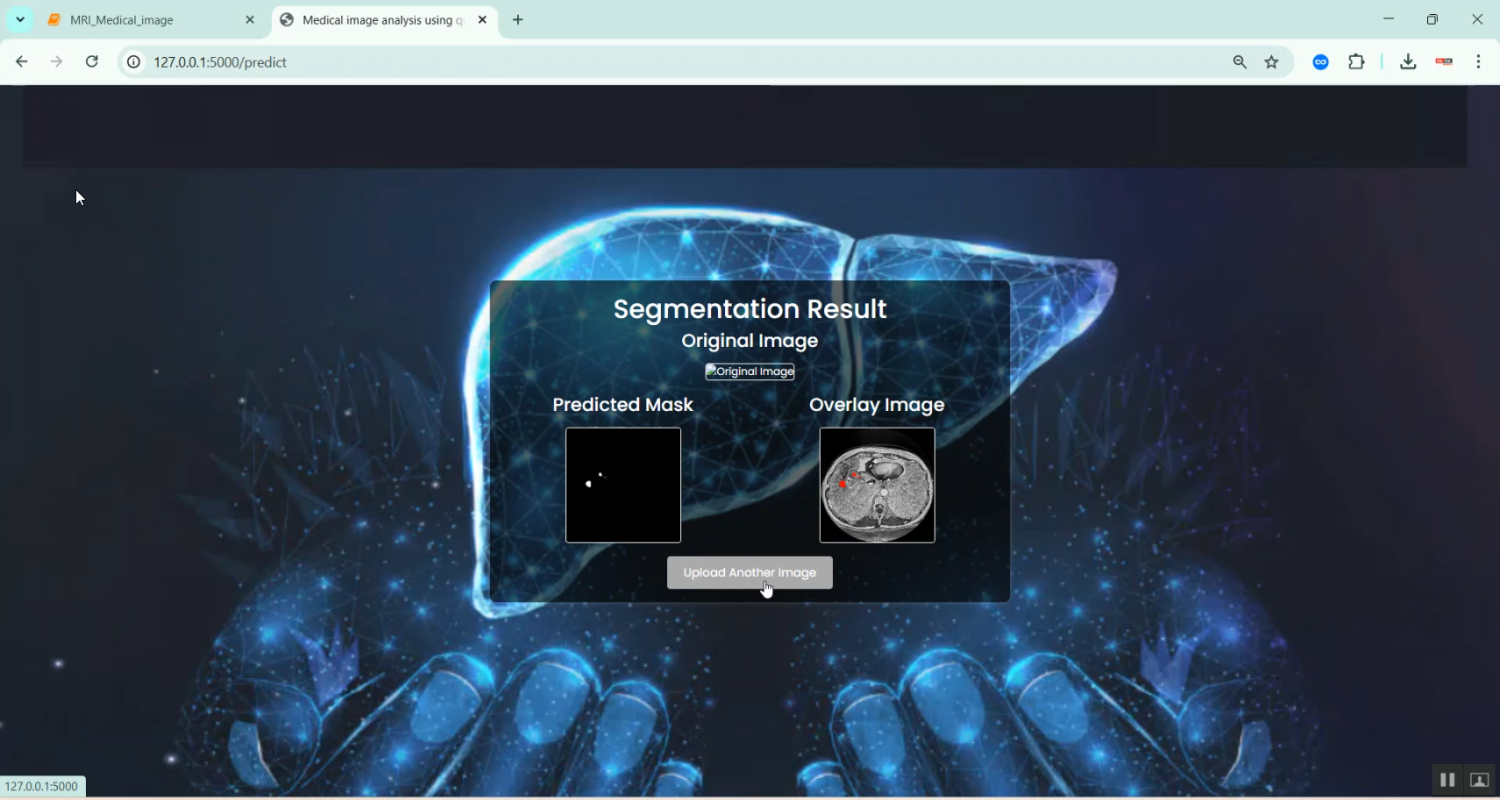
Task: Open picture-in-picture from the bottom-right control
Action: (1478, 779)
